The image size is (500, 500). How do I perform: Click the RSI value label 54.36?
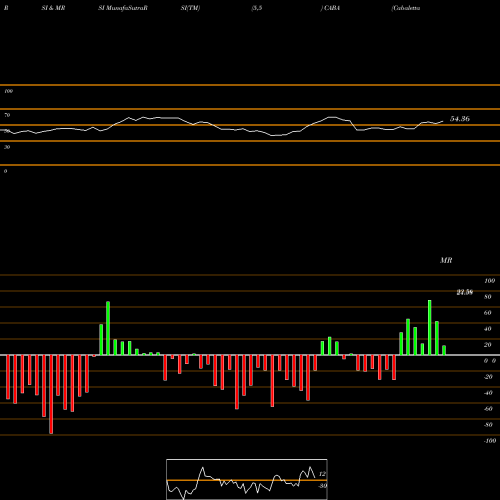point(460,119)
